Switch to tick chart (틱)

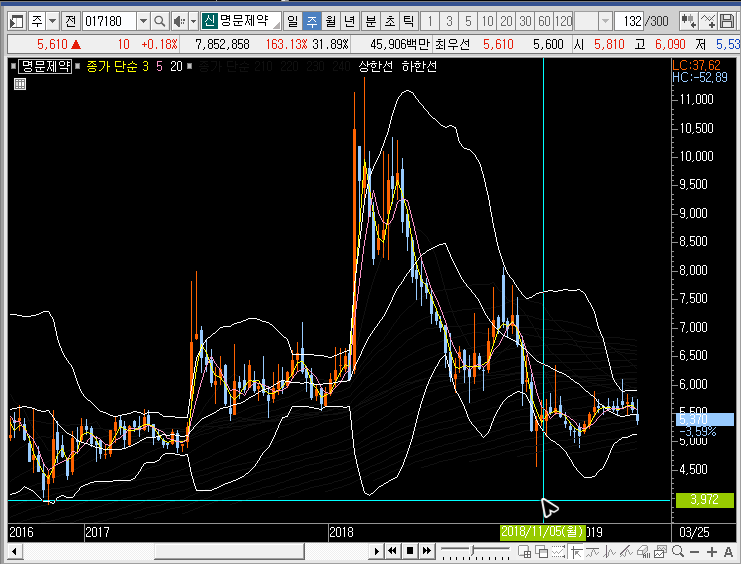point(408,21)
